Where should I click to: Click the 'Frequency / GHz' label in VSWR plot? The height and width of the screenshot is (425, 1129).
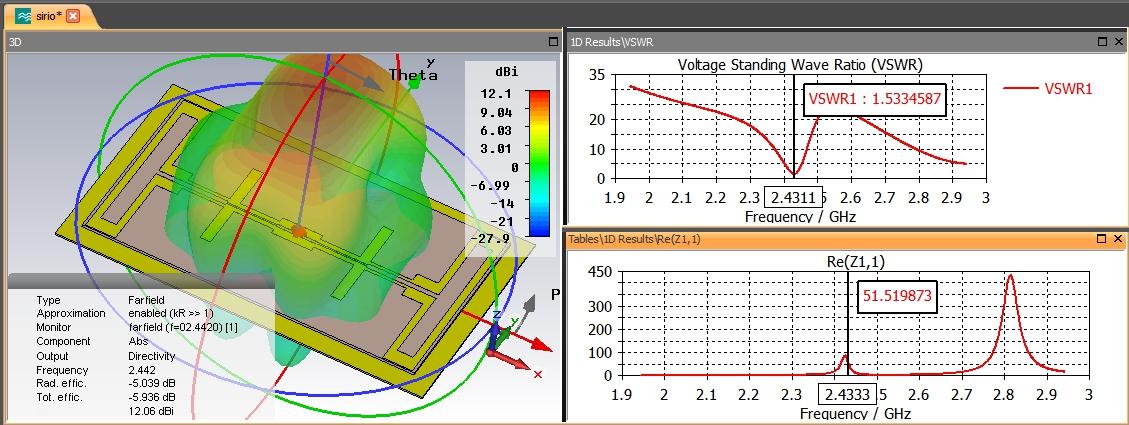[801, 216]
